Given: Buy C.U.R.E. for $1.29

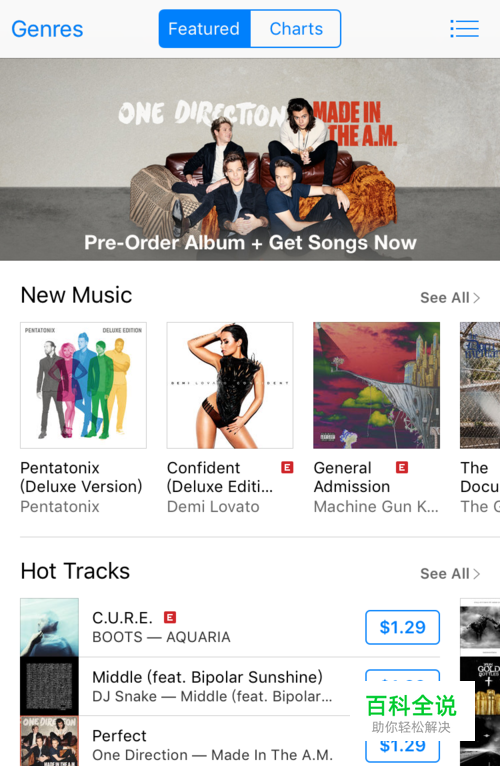Looking at the screenshot, I should click(x=402, y=627).
